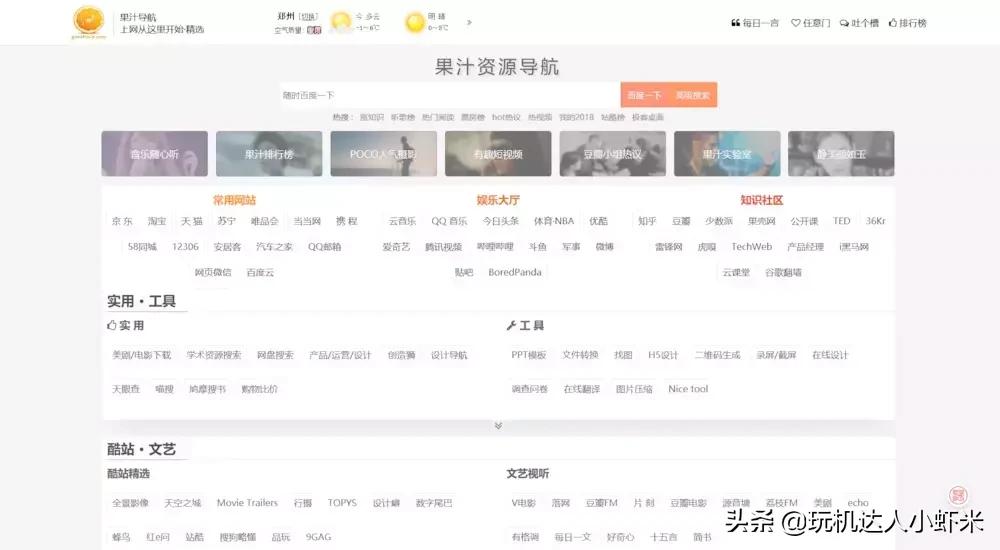Expand more weather days arrow
Viewport: 1000px width, 550px height.
point(469,22)
